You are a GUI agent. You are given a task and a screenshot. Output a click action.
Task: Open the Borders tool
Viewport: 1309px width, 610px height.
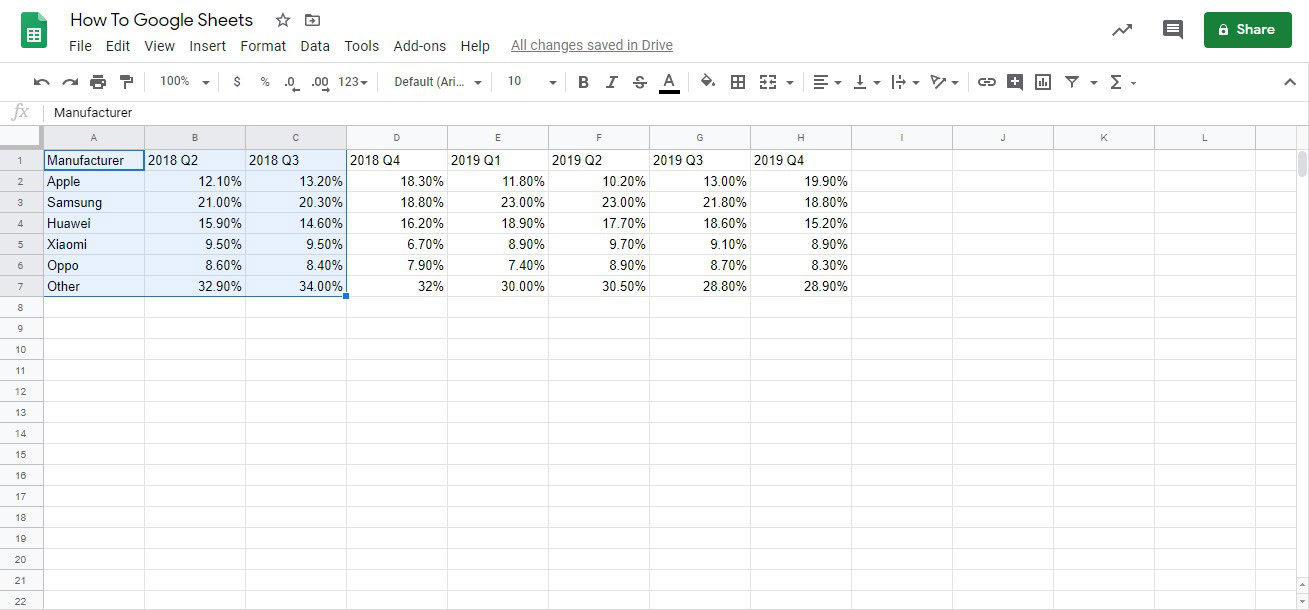738,82
